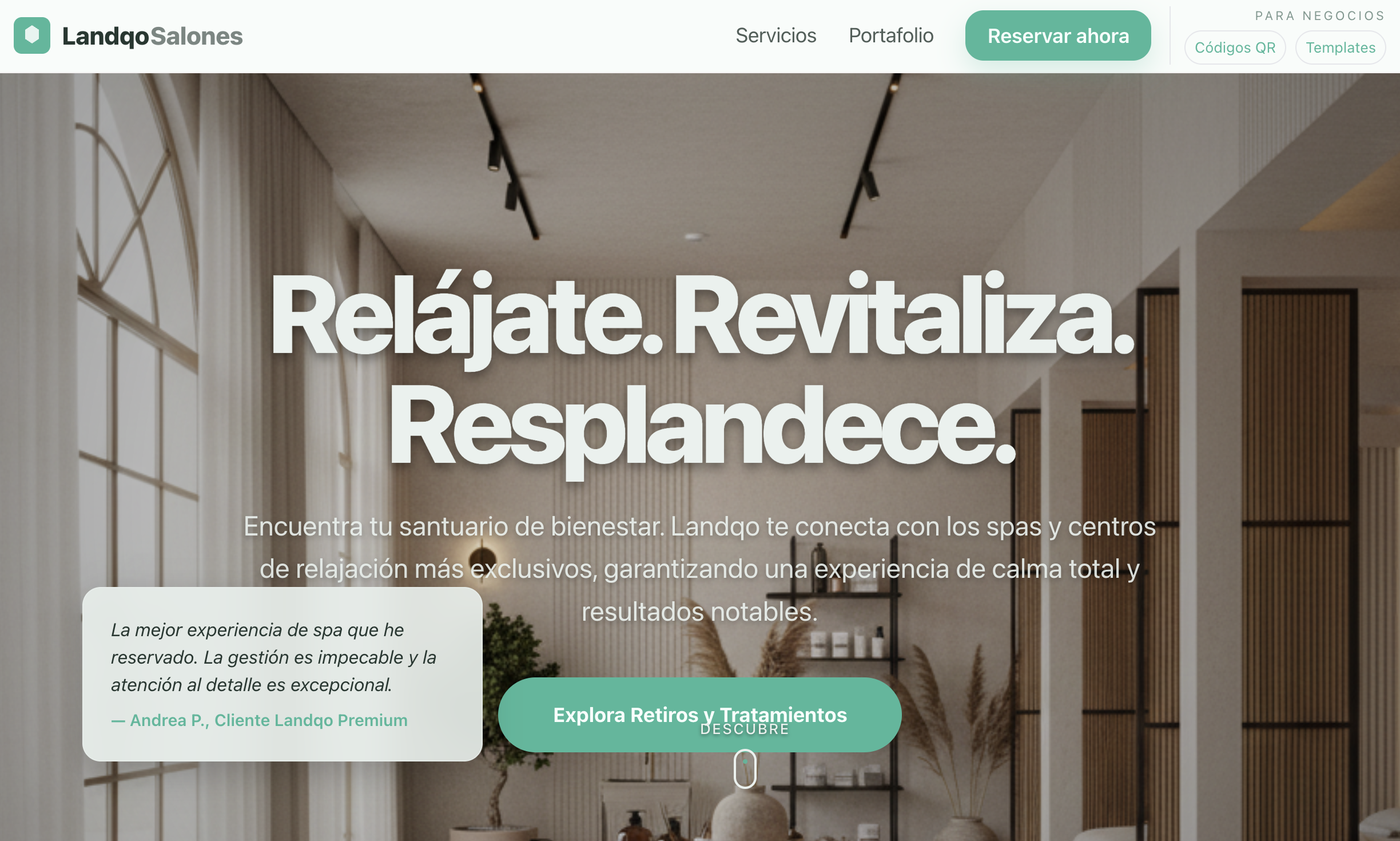Click the word "Relájate." in the headline
Viewport: 1400px width, 841px height.
point(467,316)
